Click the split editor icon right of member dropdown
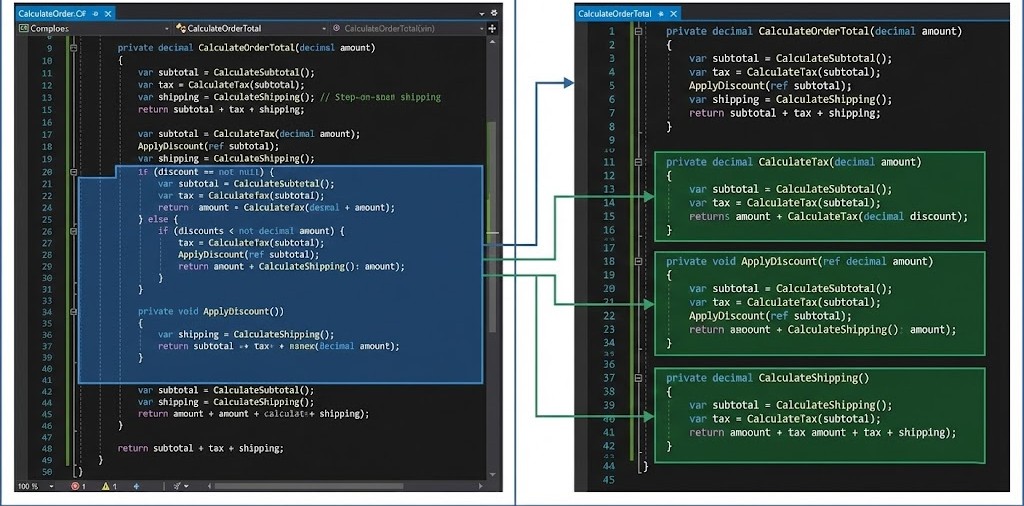Screen dimensions: 1024x506 pos(491,28)
